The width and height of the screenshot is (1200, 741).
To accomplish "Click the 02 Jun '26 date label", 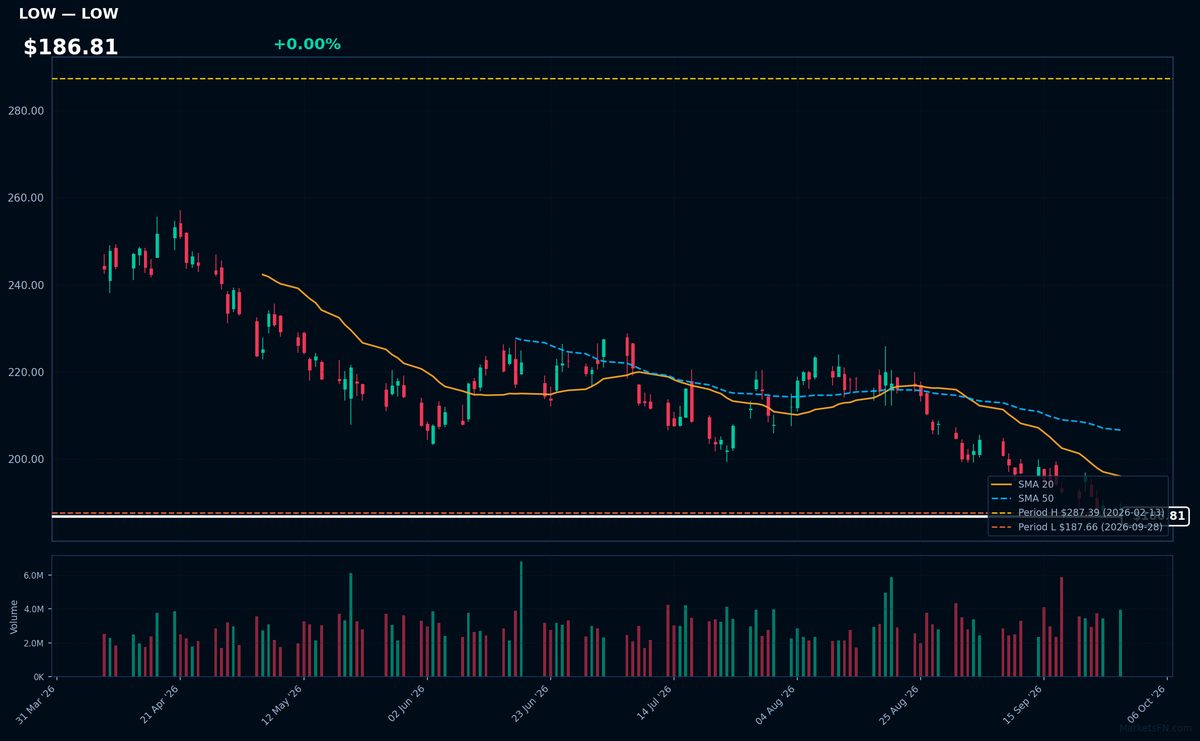I will 408,706.
